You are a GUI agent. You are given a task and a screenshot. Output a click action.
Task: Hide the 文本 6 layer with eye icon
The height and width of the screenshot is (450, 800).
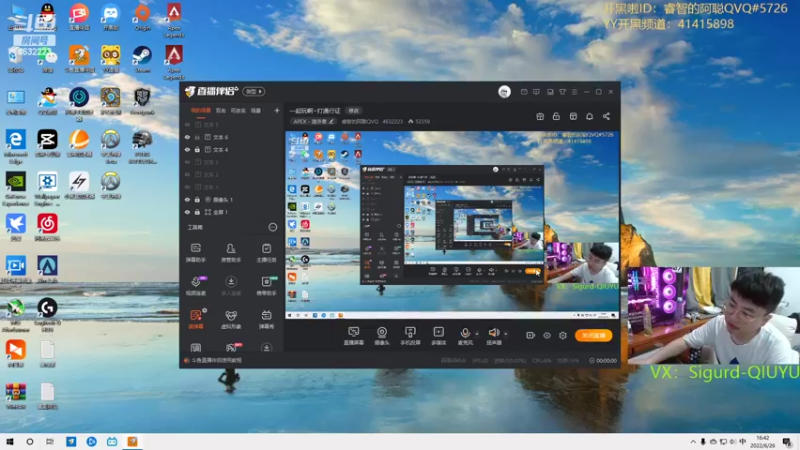pyautogui.click(x=187, y=137)
